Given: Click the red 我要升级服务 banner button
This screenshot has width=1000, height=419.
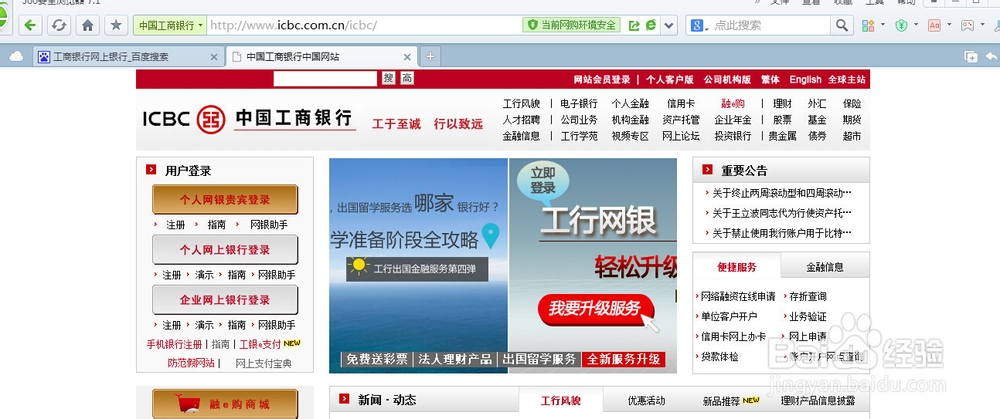Looking at the screenshot, I should click(x=595, y=309).
